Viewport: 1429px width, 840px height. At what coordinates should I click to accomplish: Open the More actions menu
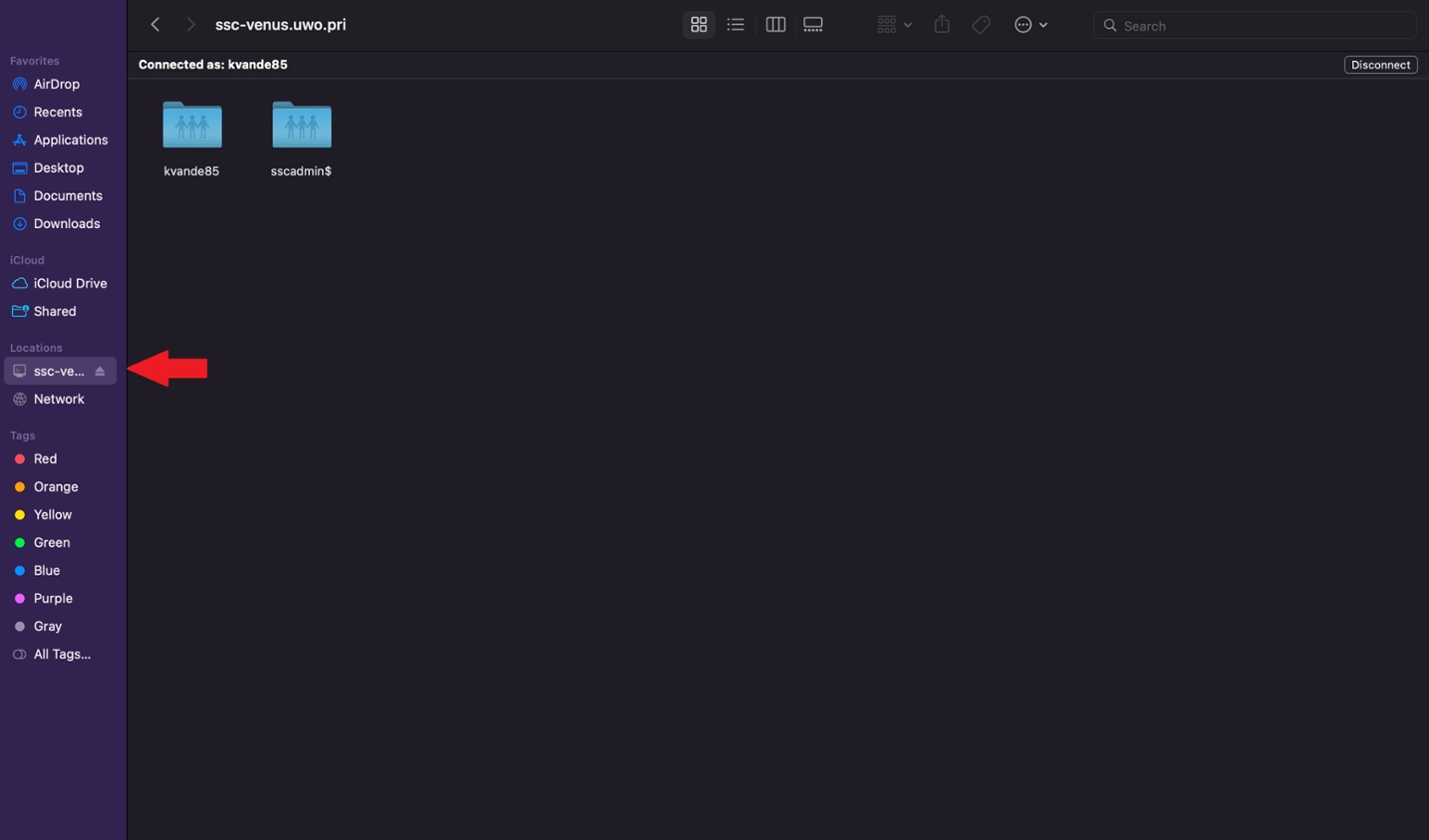[1030, 24]
